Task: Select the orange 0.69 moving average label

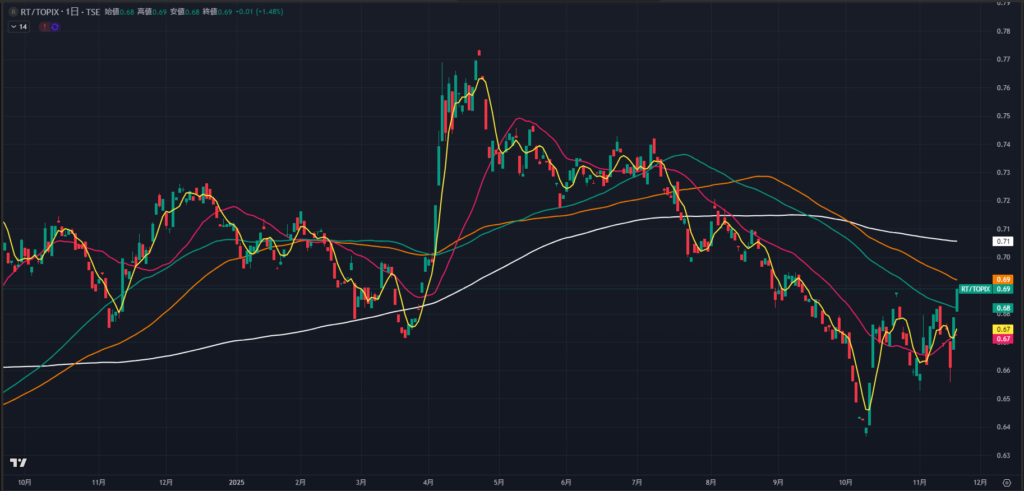Action: [x=1004, y=279]
